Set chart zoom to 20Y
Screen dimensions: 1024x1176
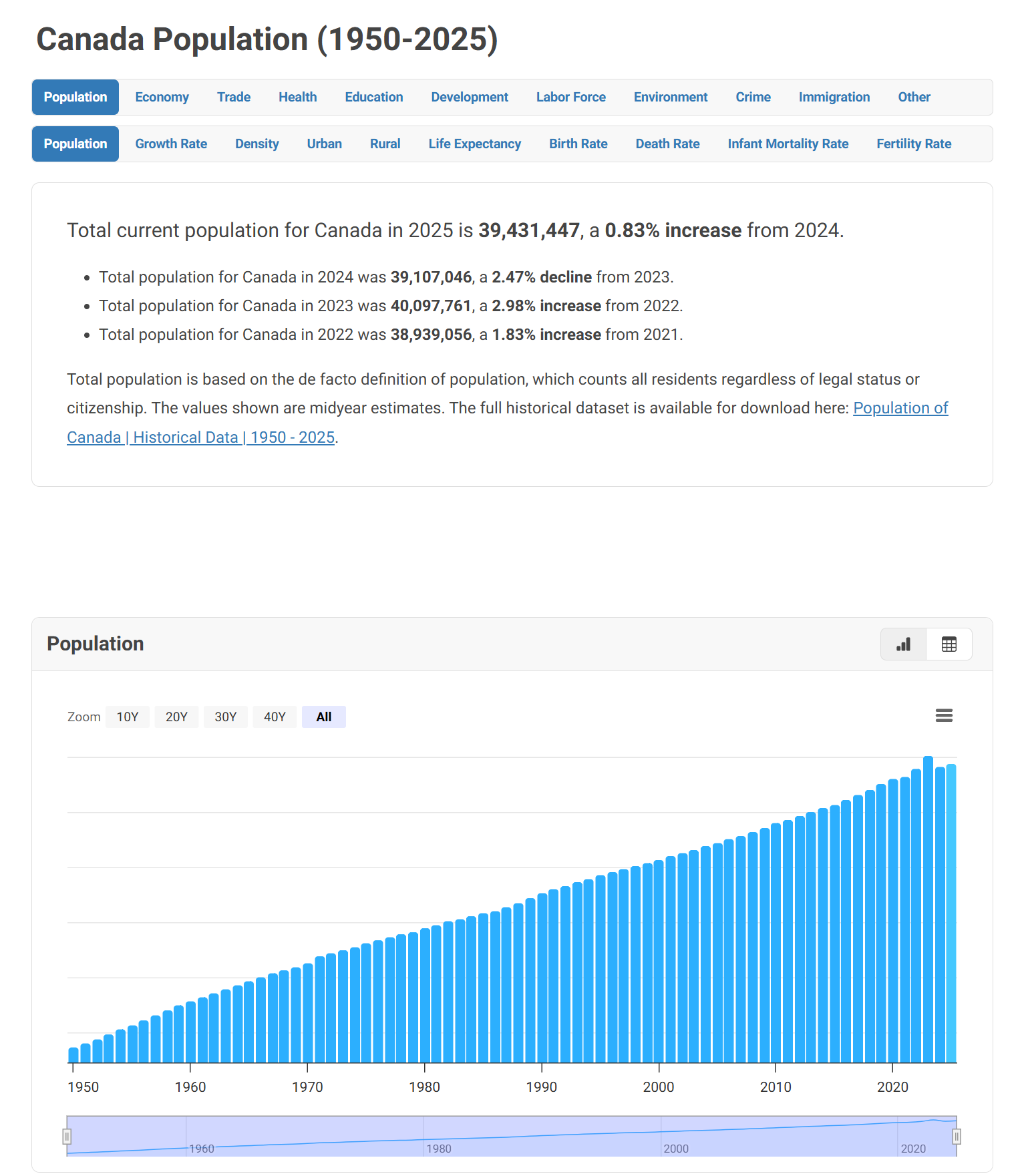click(x=176, y=717)
